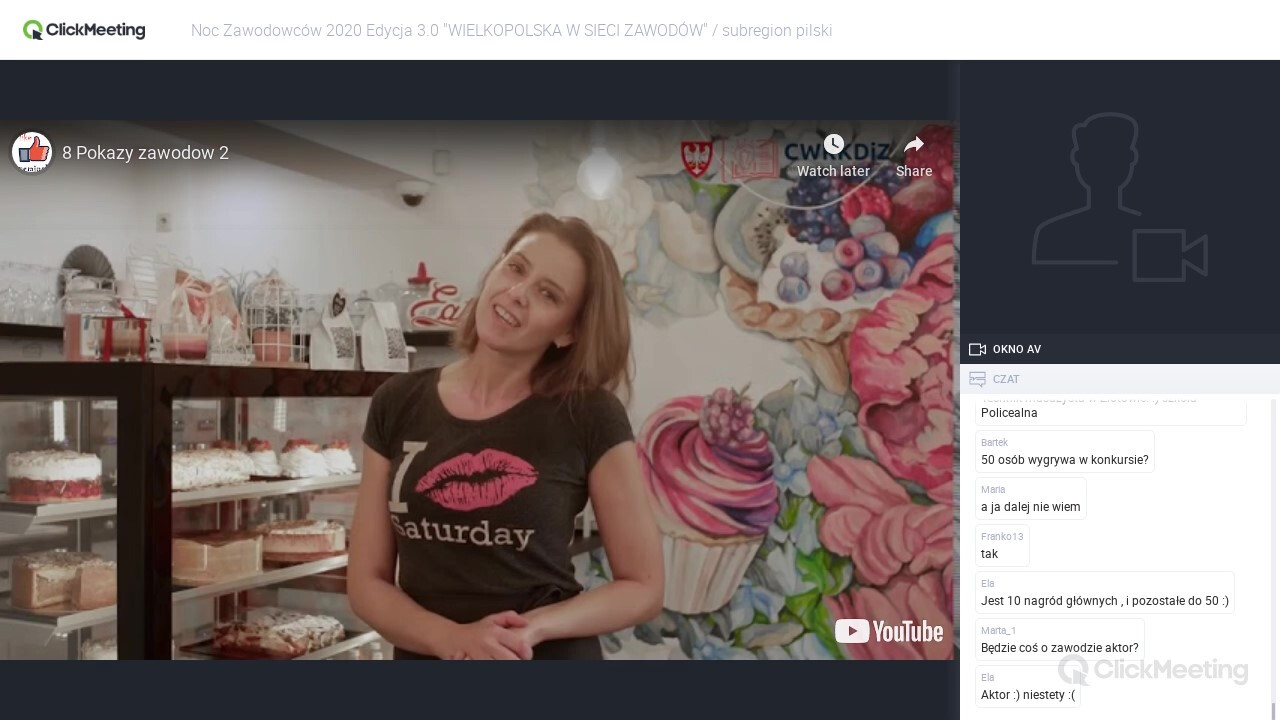The height and width of the screenshot is (720, 1280).
Task: Open the YouTube channel avatar thumbs-up icon
Action: (32, 152)
